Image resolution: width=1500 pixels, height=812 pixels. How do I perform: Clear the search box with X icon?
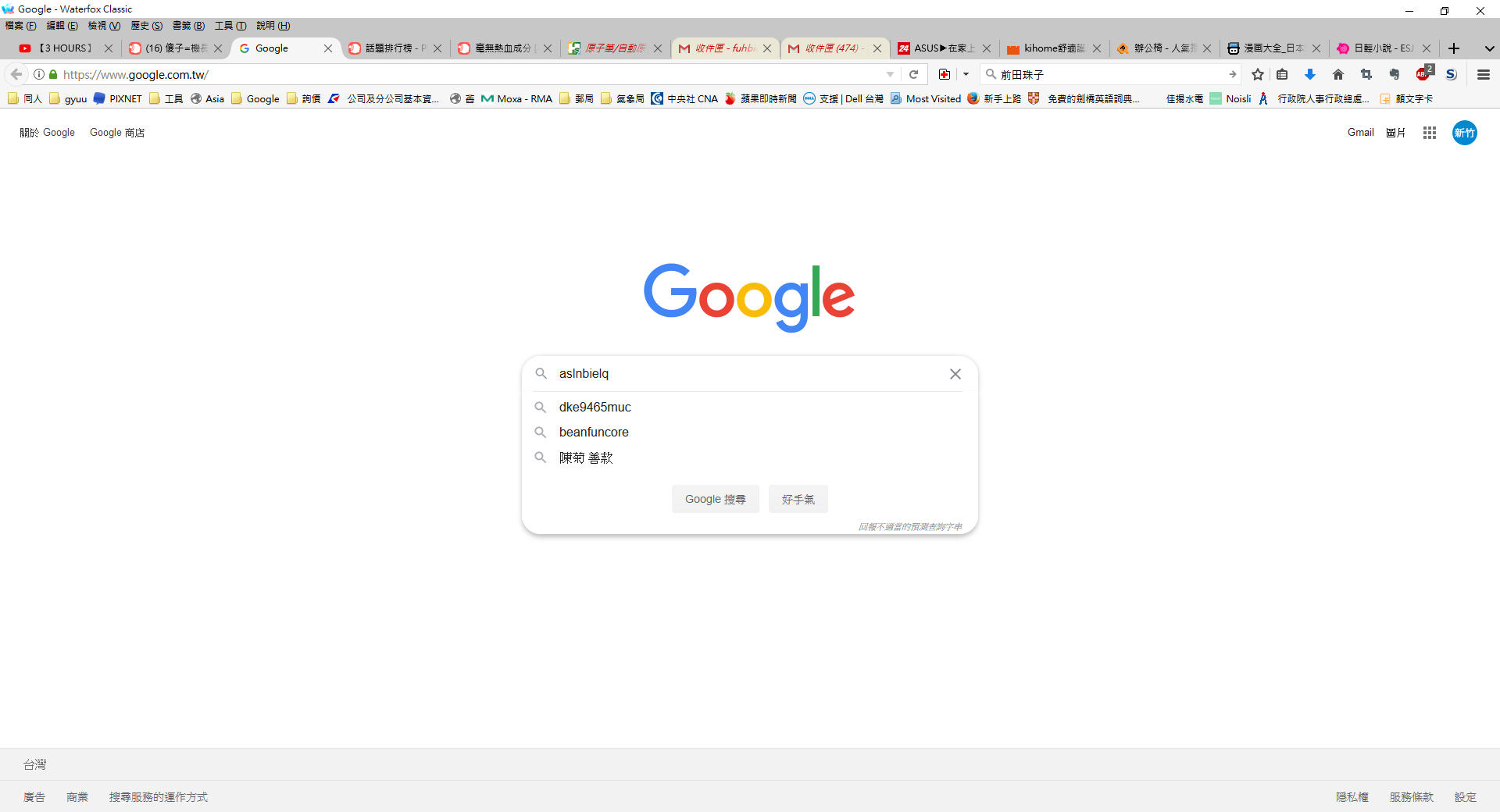click(955, 374)
